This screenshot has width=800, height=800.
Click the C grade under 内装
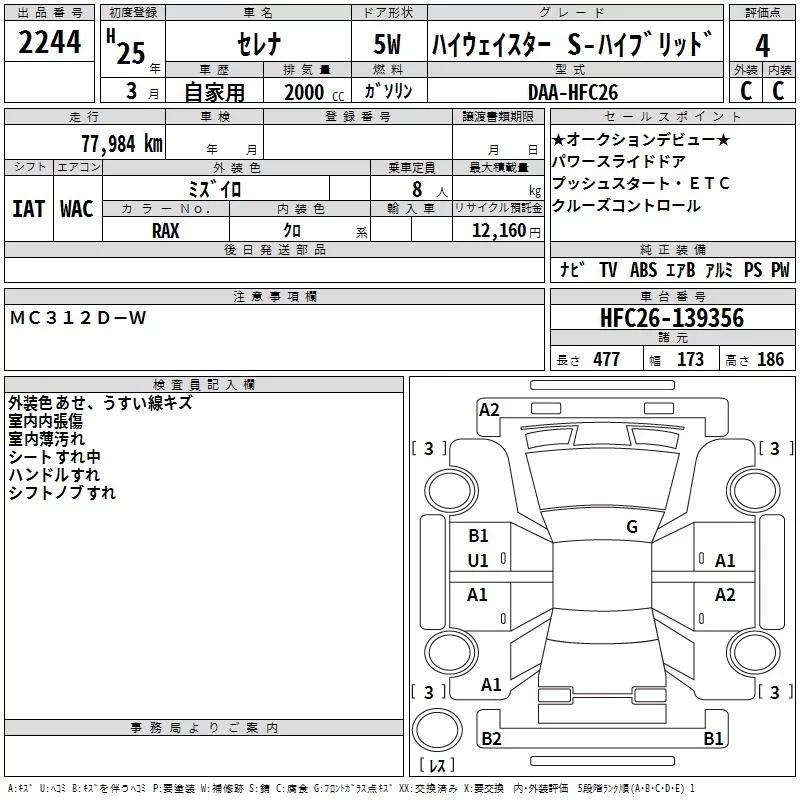point(778,90)
